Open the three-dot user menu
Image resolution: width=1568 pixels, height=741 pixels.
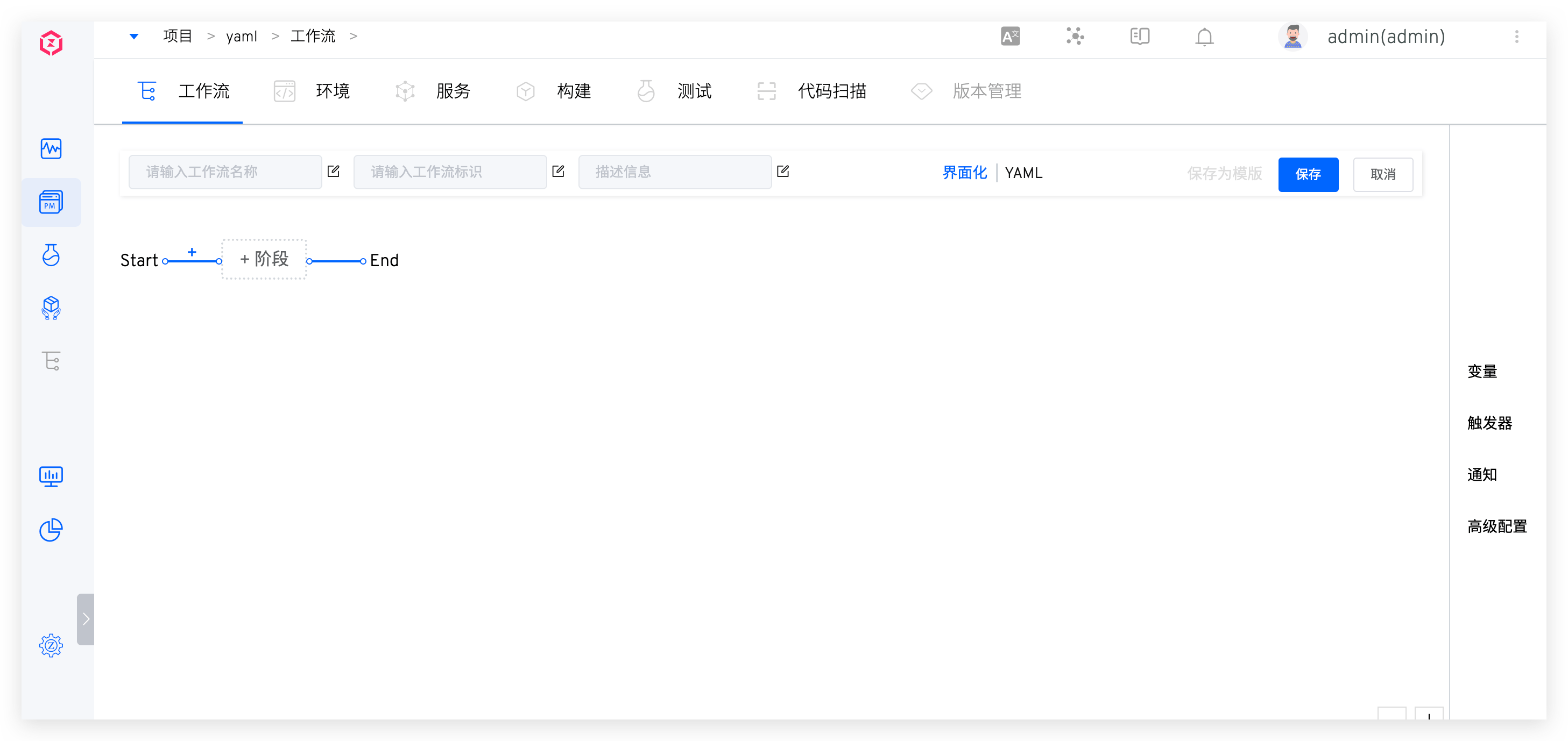pyautogui.click(x=1516, y=37)
